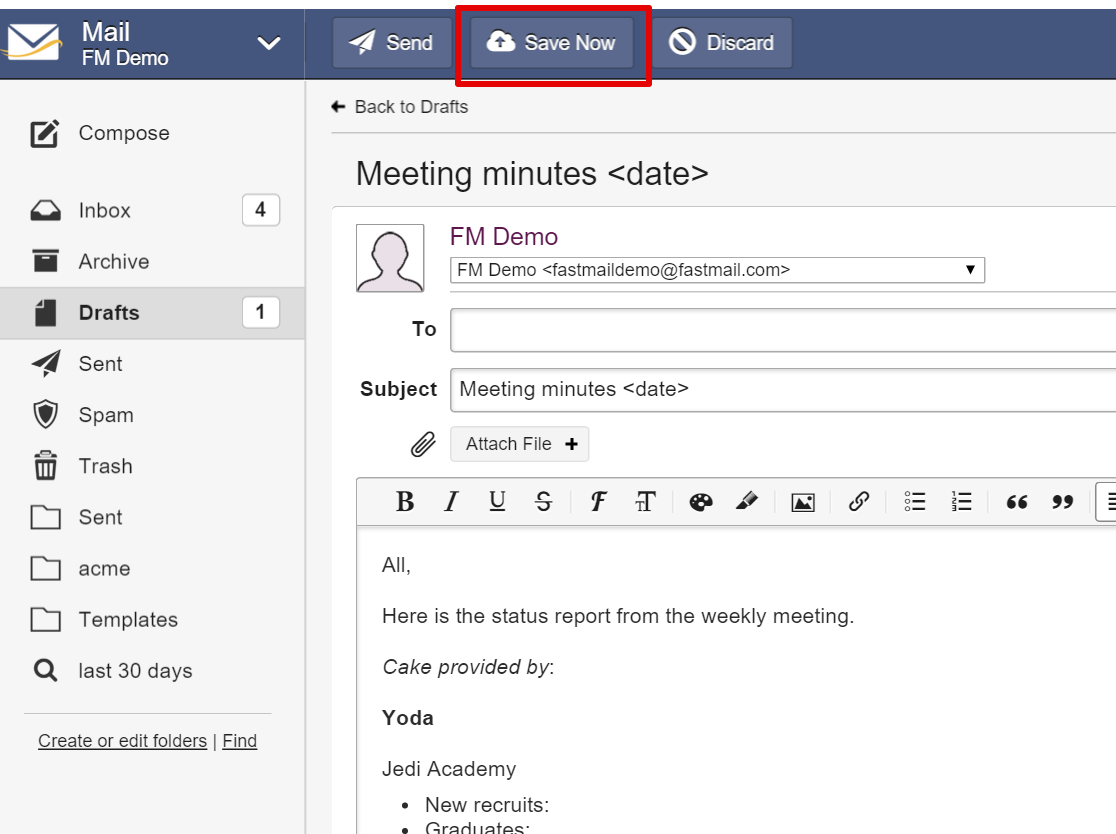
Task: Select the text highlight color tool
Action: point(747,502)
